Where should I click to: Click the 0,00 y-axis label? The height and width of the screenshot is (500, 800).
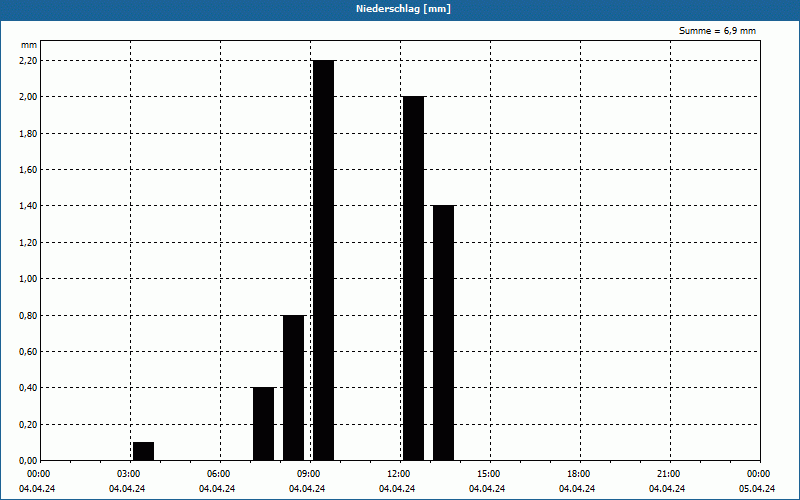click(28, 461)
